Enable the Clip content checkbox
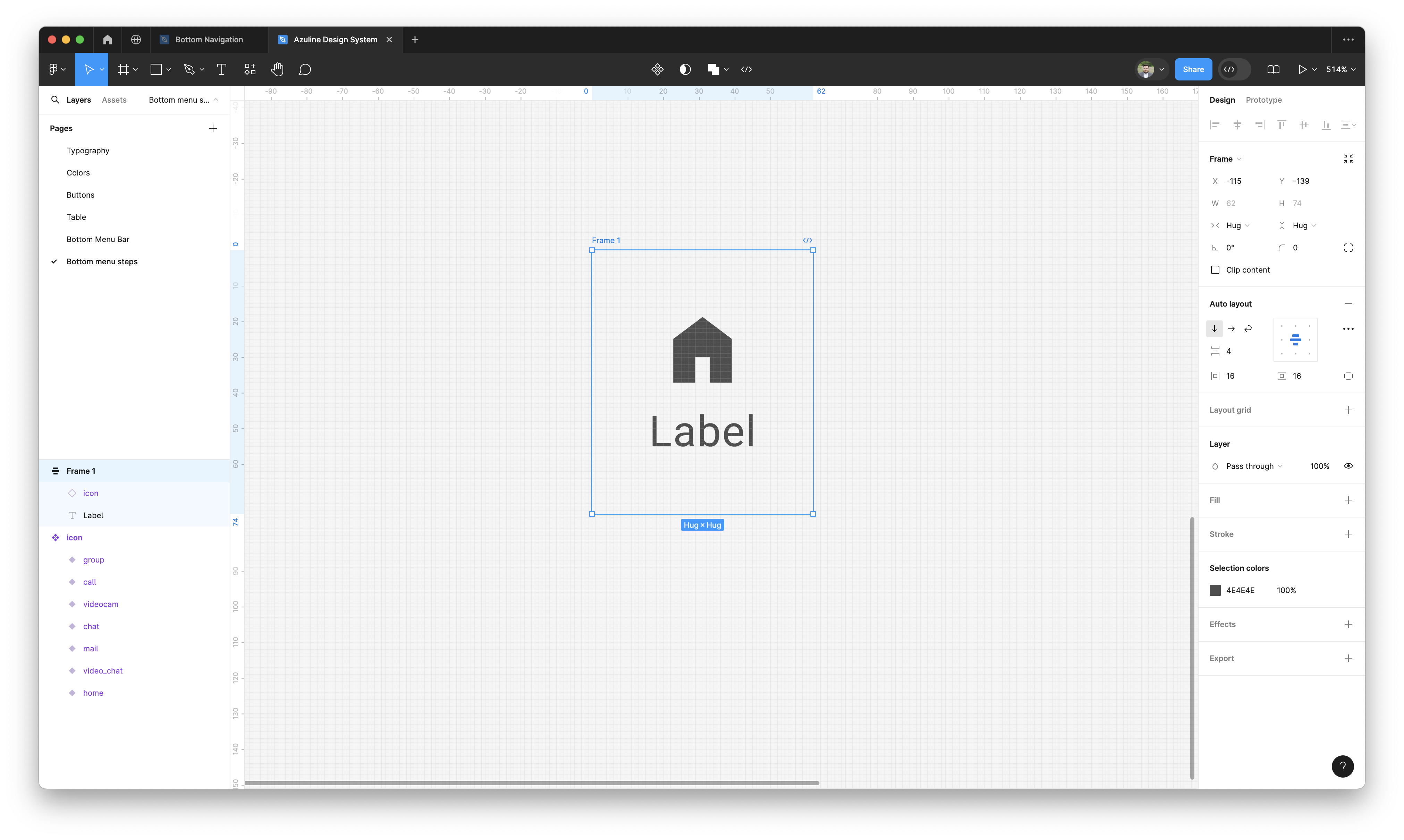 (1215, 270)
